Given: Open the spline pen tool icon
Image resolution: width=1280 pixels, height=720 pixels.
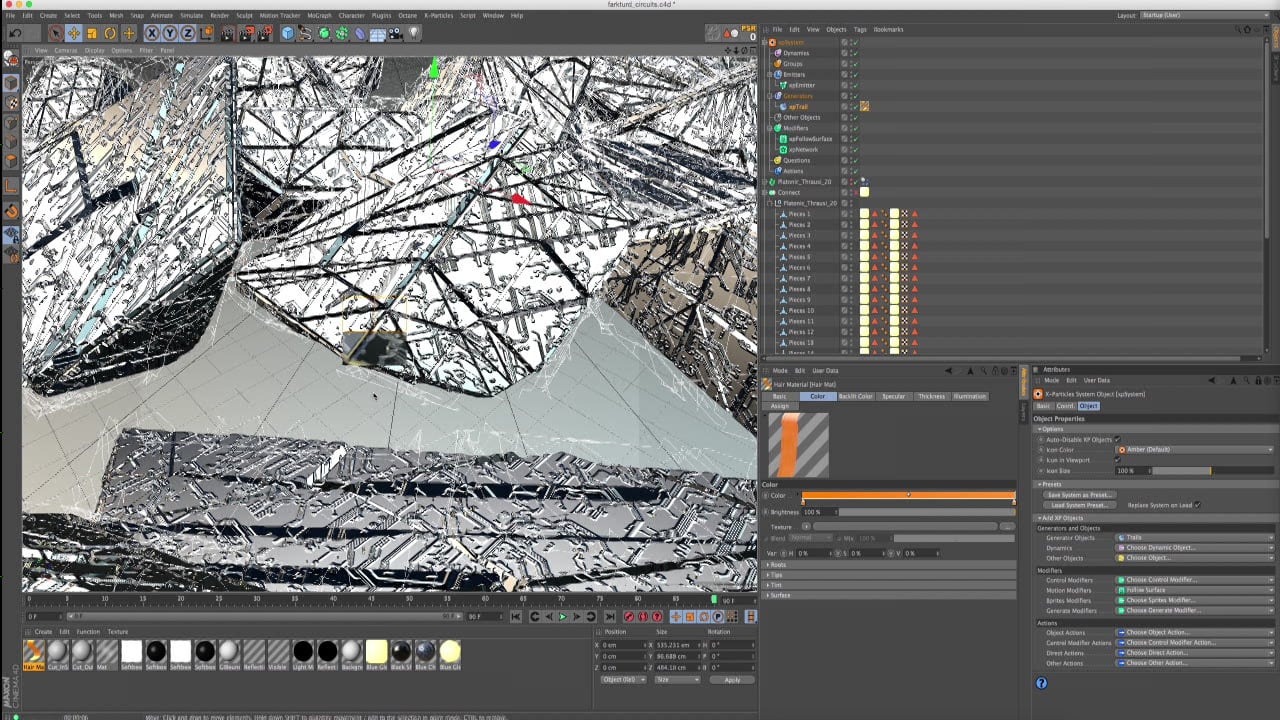Looking at the screenshot, I should (x=306, y=33).
